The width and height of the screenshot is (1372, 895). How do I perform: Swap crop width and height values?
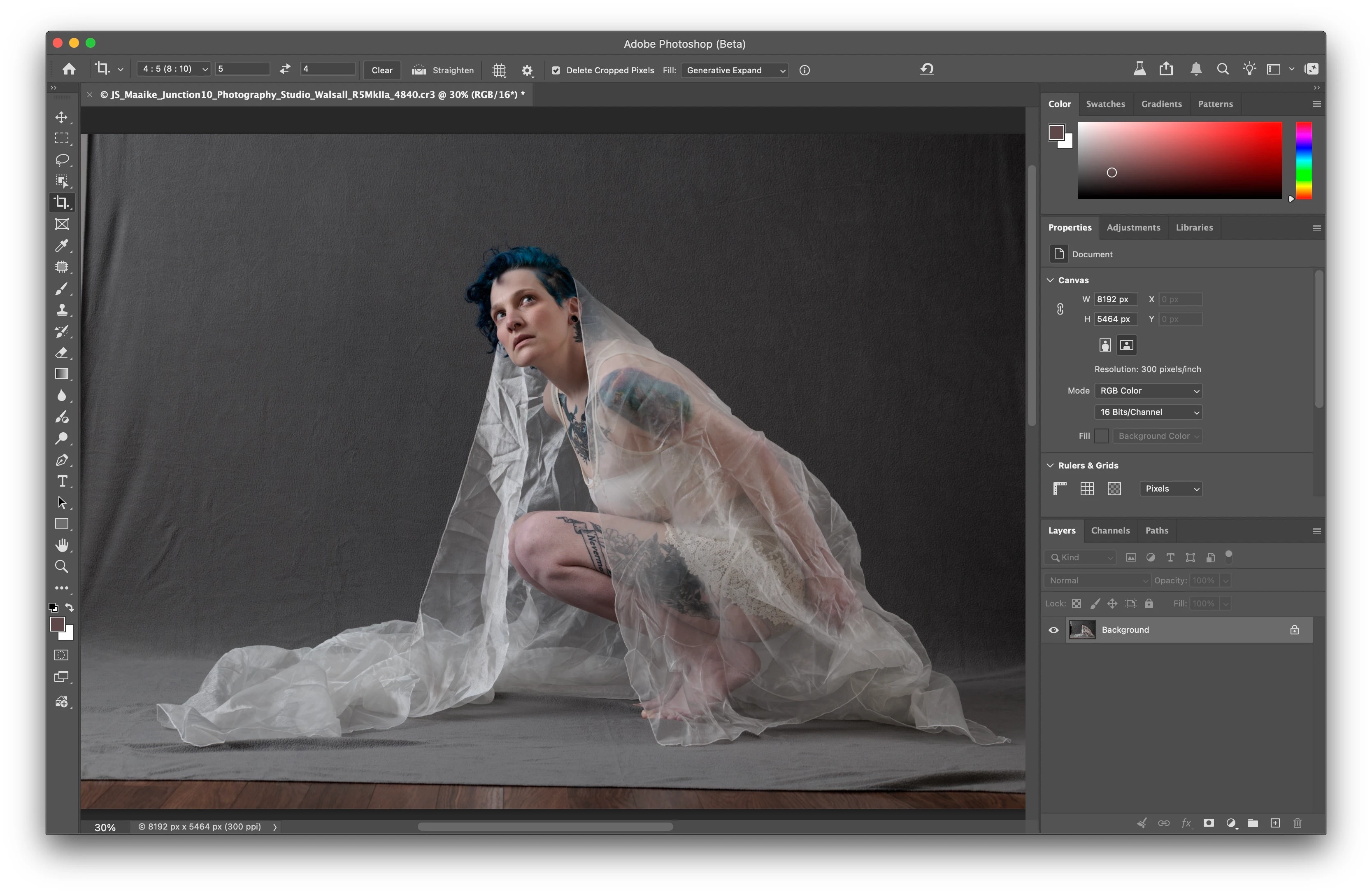285,69
